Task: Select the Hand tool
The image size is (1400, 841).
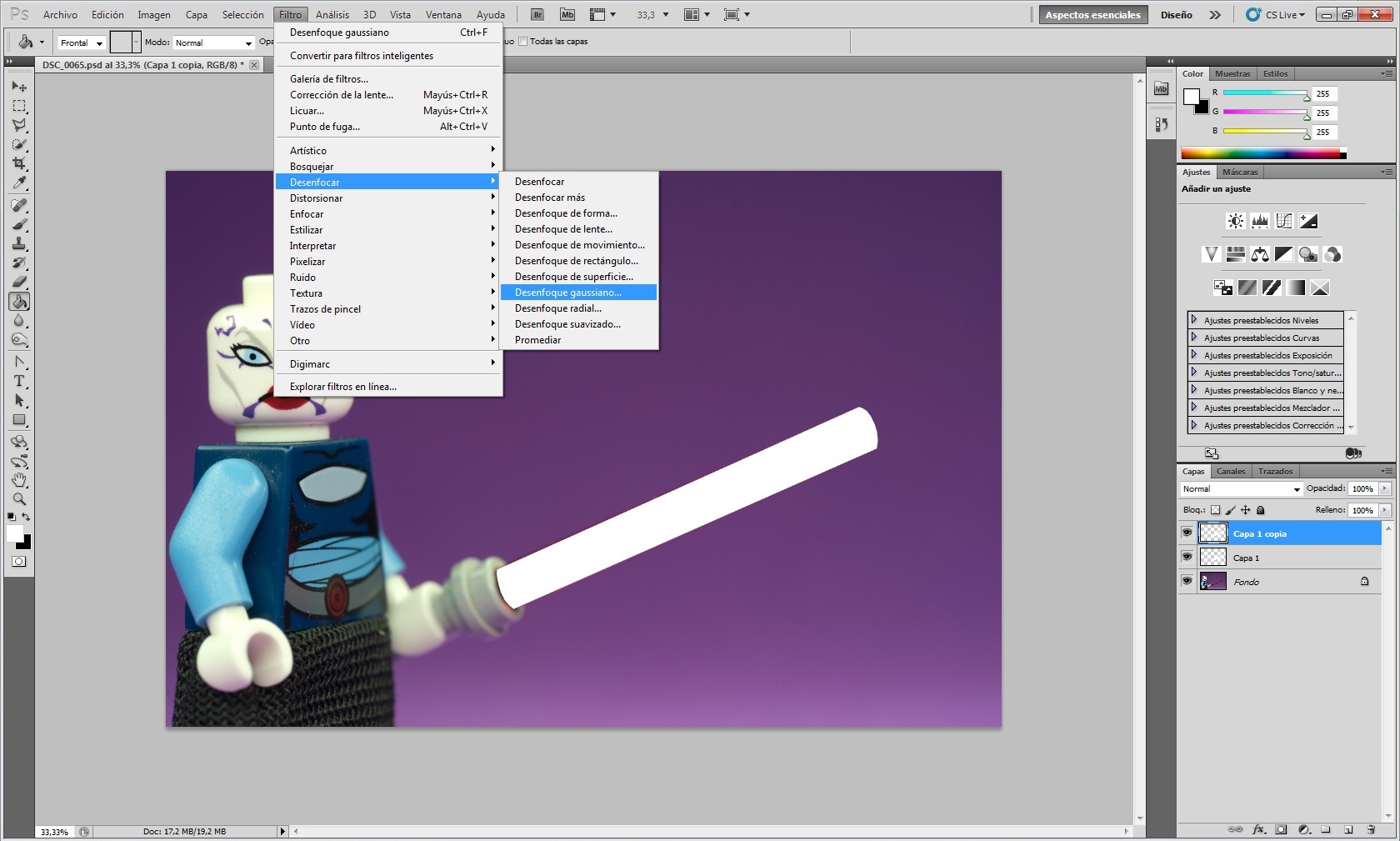Action: [19, 480]
